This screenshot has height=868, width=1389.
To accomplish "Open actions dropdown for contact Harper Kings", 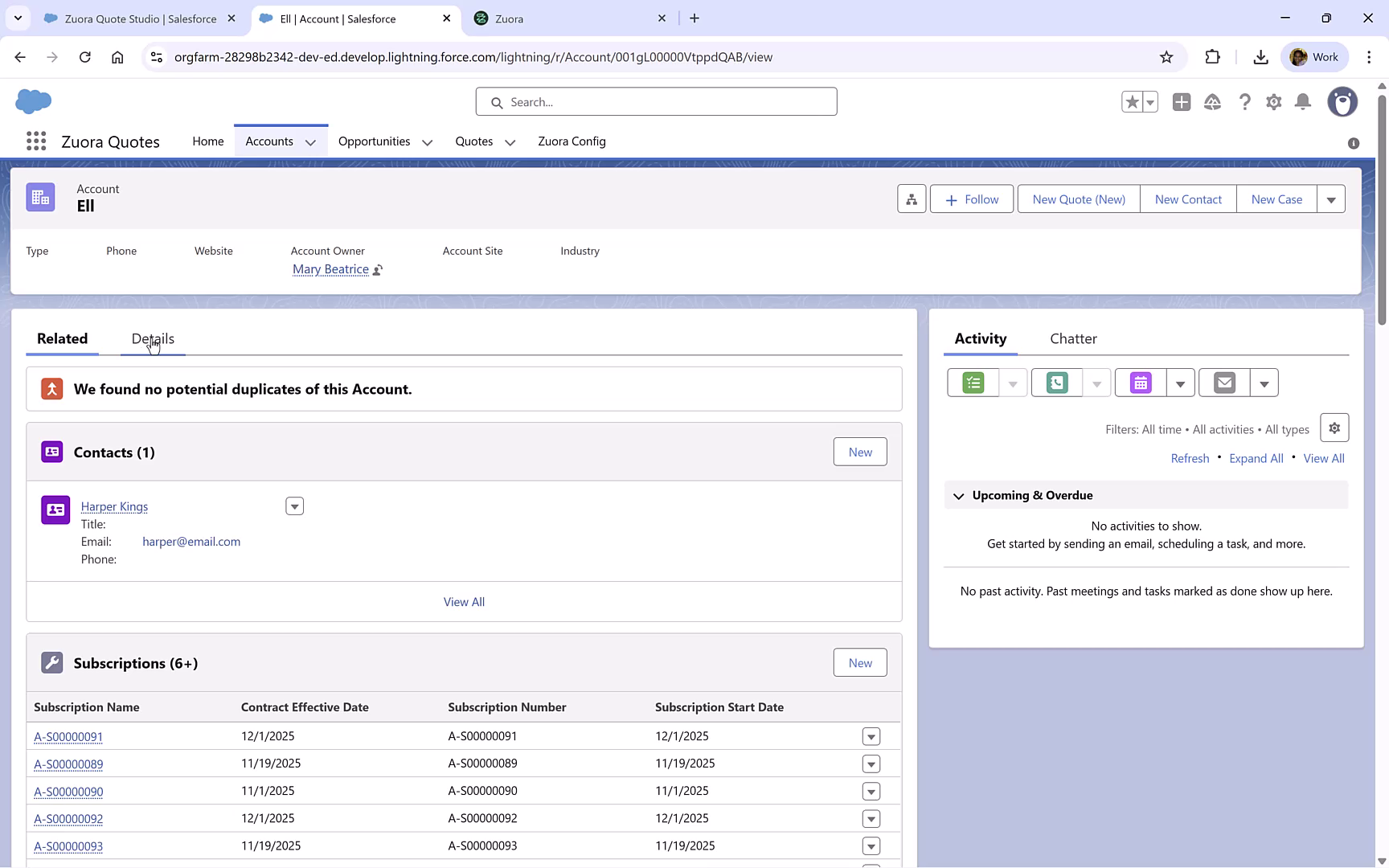I will pyautogui.click(x=294, y=506).
